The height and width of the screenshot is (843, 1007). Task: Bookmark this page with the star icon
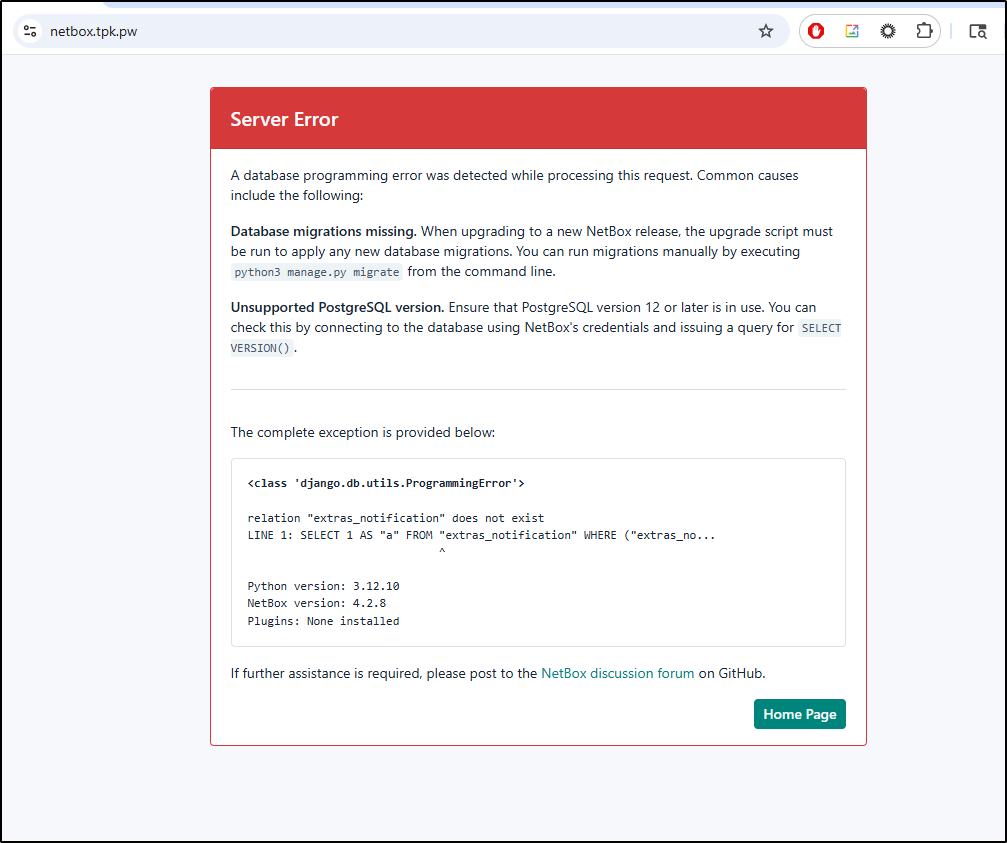(766, 31)
